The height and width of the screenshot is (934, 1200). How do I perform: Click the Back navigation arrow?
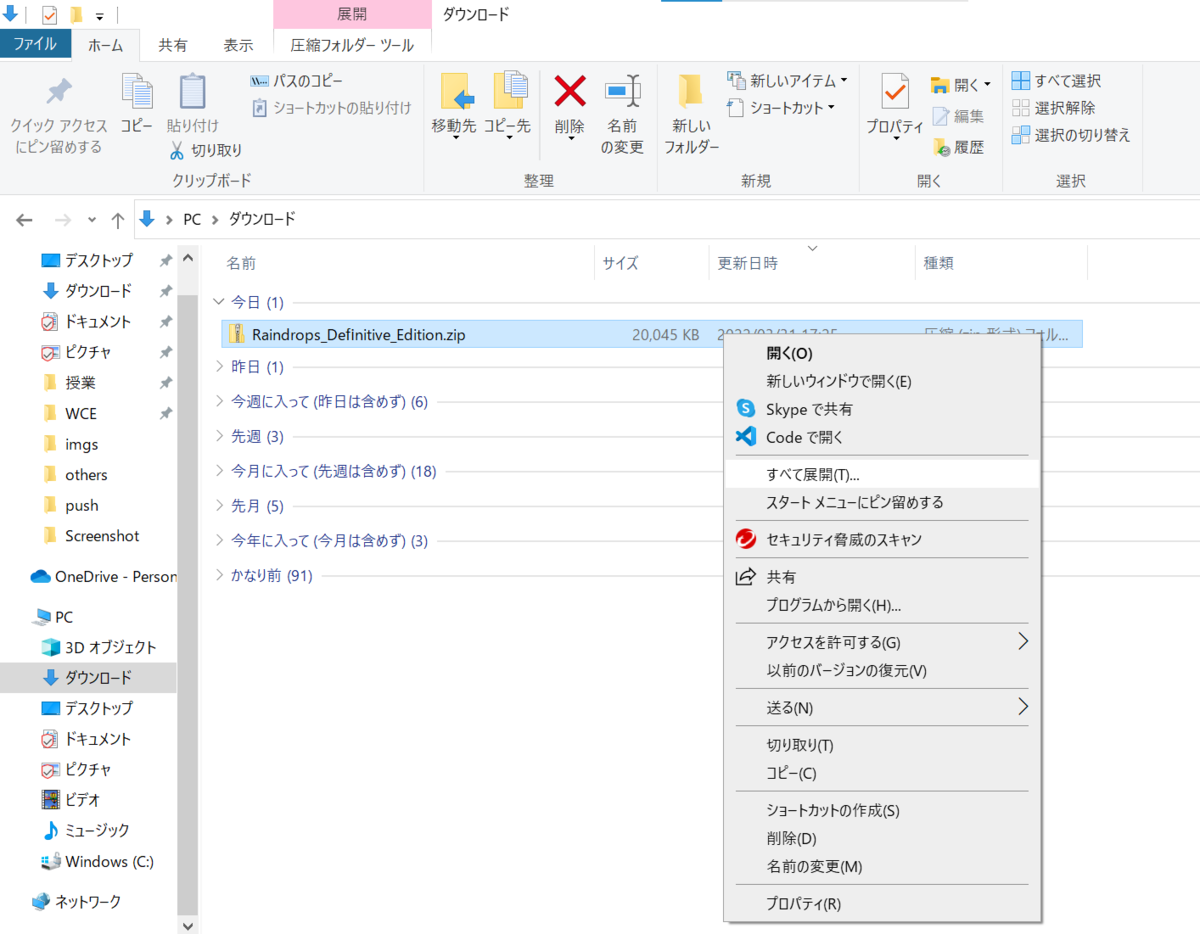click(25, 219)
